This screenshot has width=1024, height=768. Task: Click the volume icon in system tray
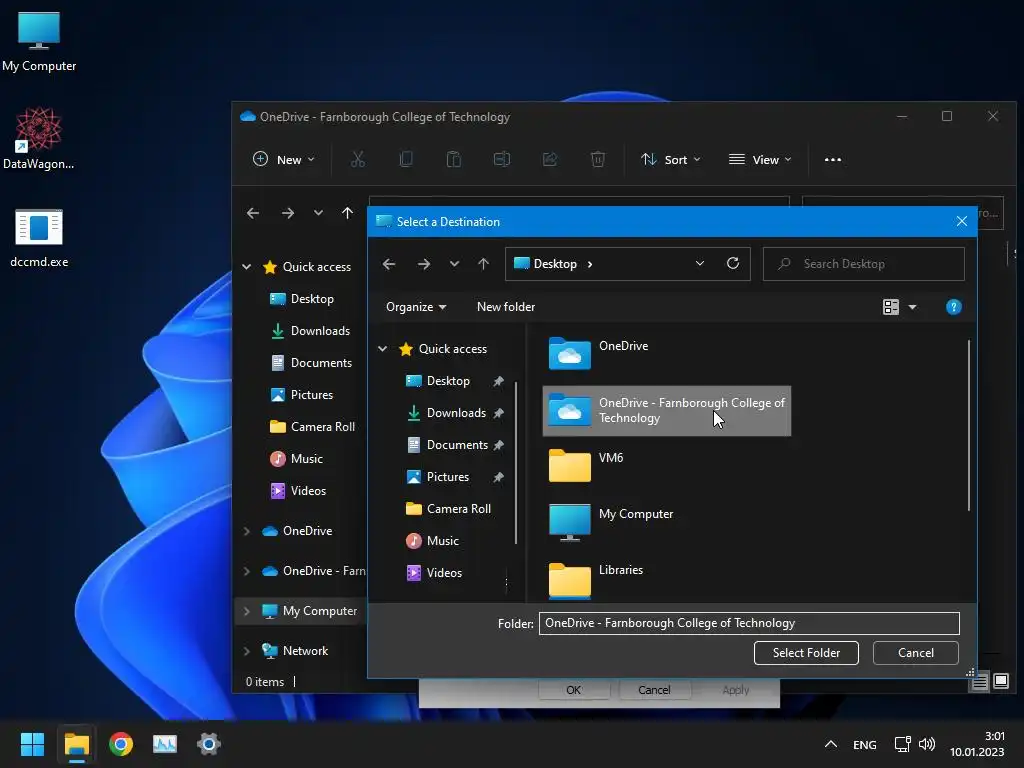[x=927, y=744]
